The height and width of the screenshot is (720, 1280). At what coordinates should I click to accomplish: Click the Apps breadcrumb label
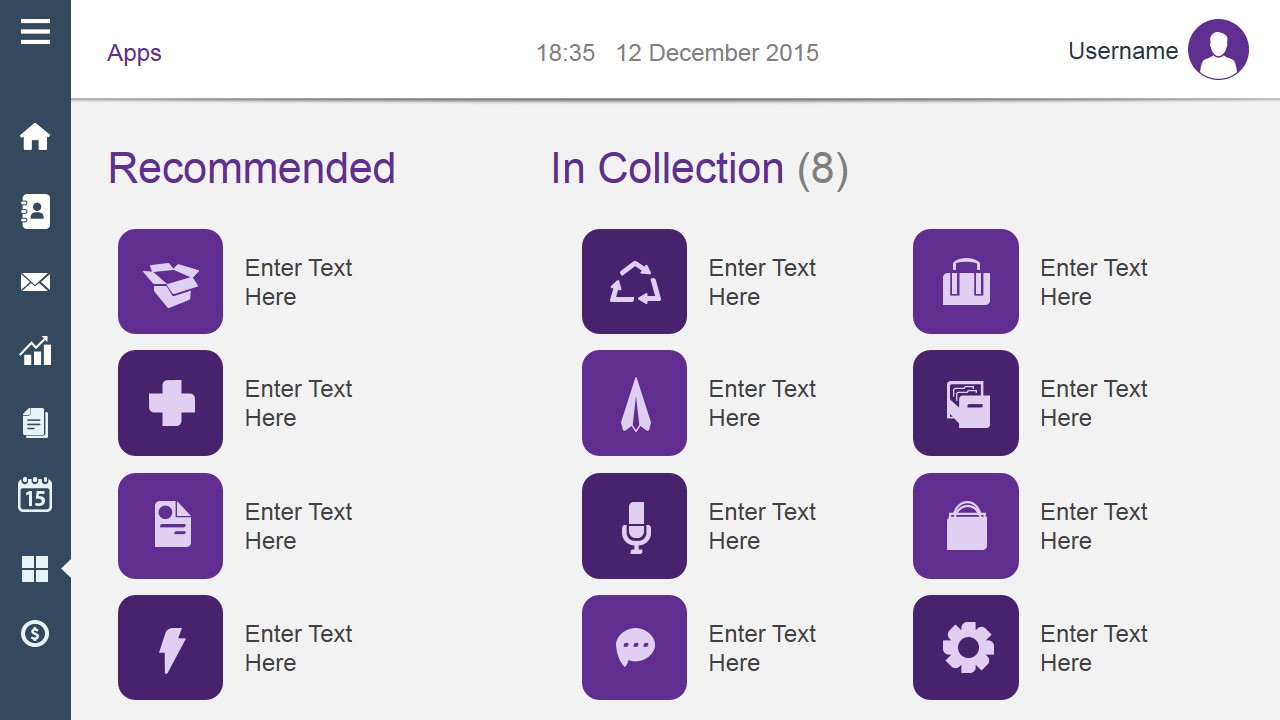[134, 53]
